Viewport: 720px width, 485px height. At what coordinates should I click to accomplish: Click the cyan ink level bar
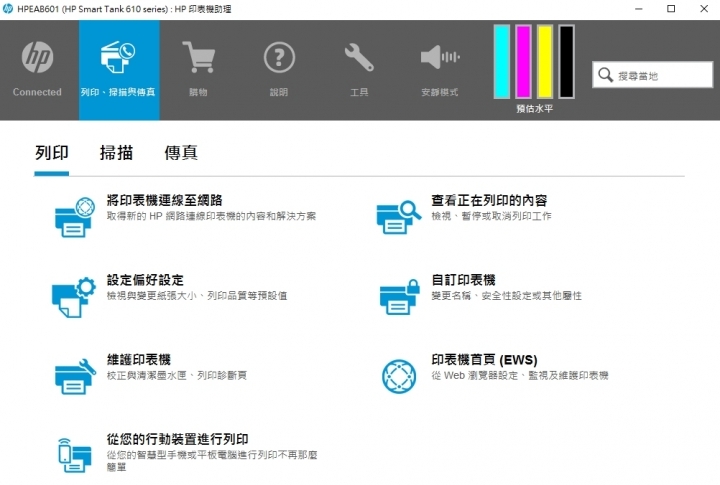[x=502, y=62]
